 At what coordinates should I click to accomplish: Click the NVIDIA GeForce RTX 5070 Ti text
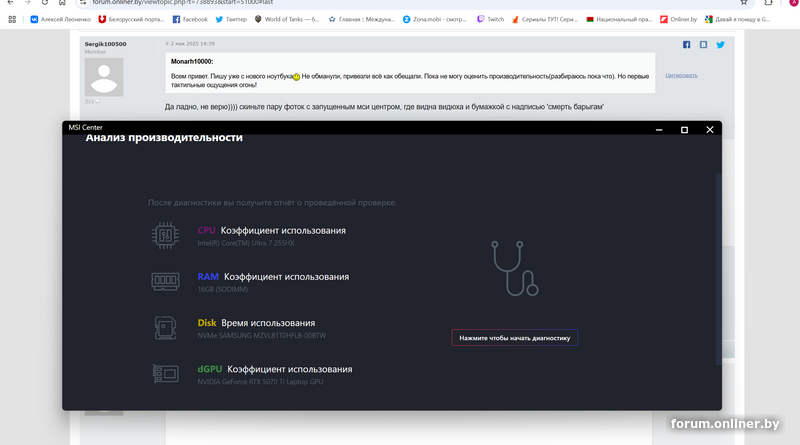tap(260, 382)
